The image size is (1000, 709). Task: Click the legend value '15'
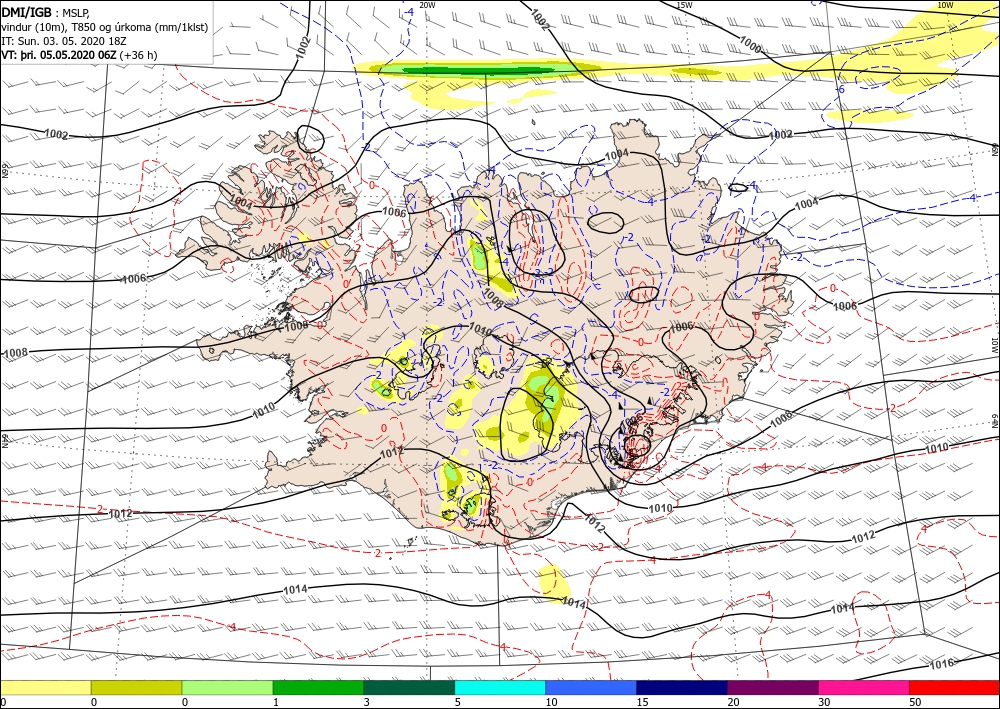click(642, 702)
